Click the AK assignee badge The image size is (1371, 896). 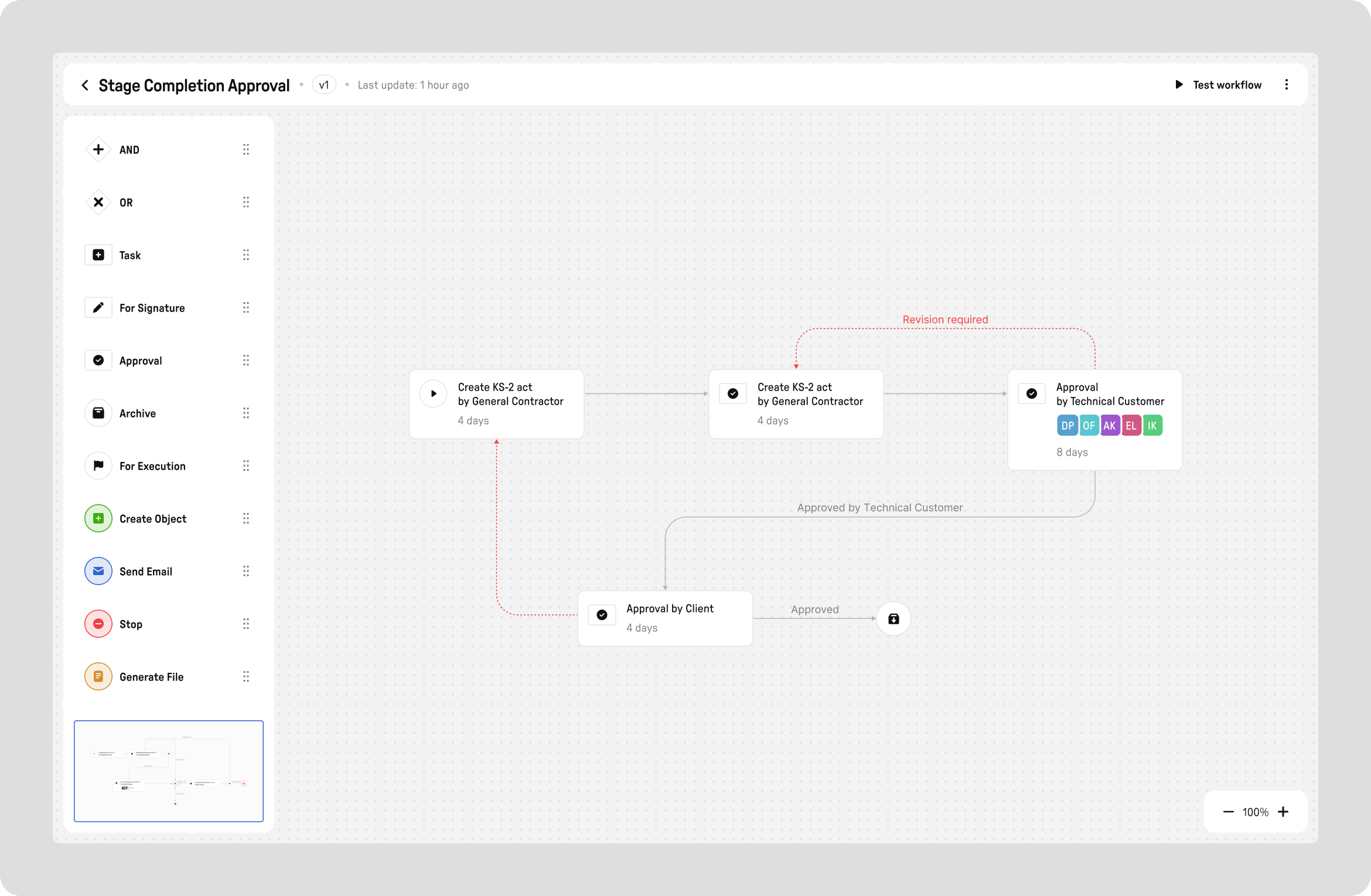pos(1110,426)
